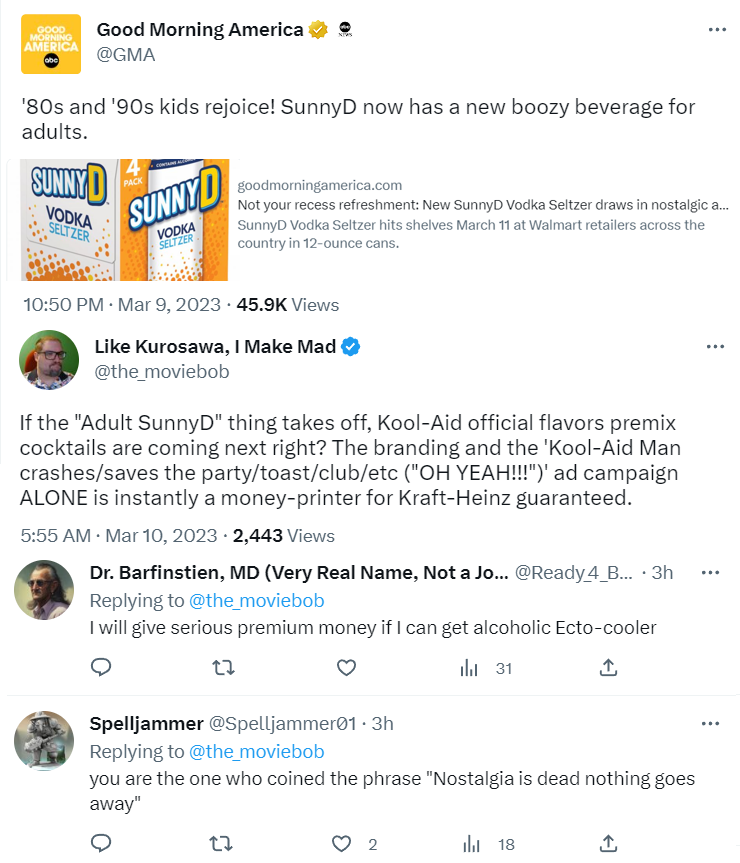Retweet Dr. Barfinstien's Ecto-cooler reply
The image size is (740, 863).
point(224,667)
